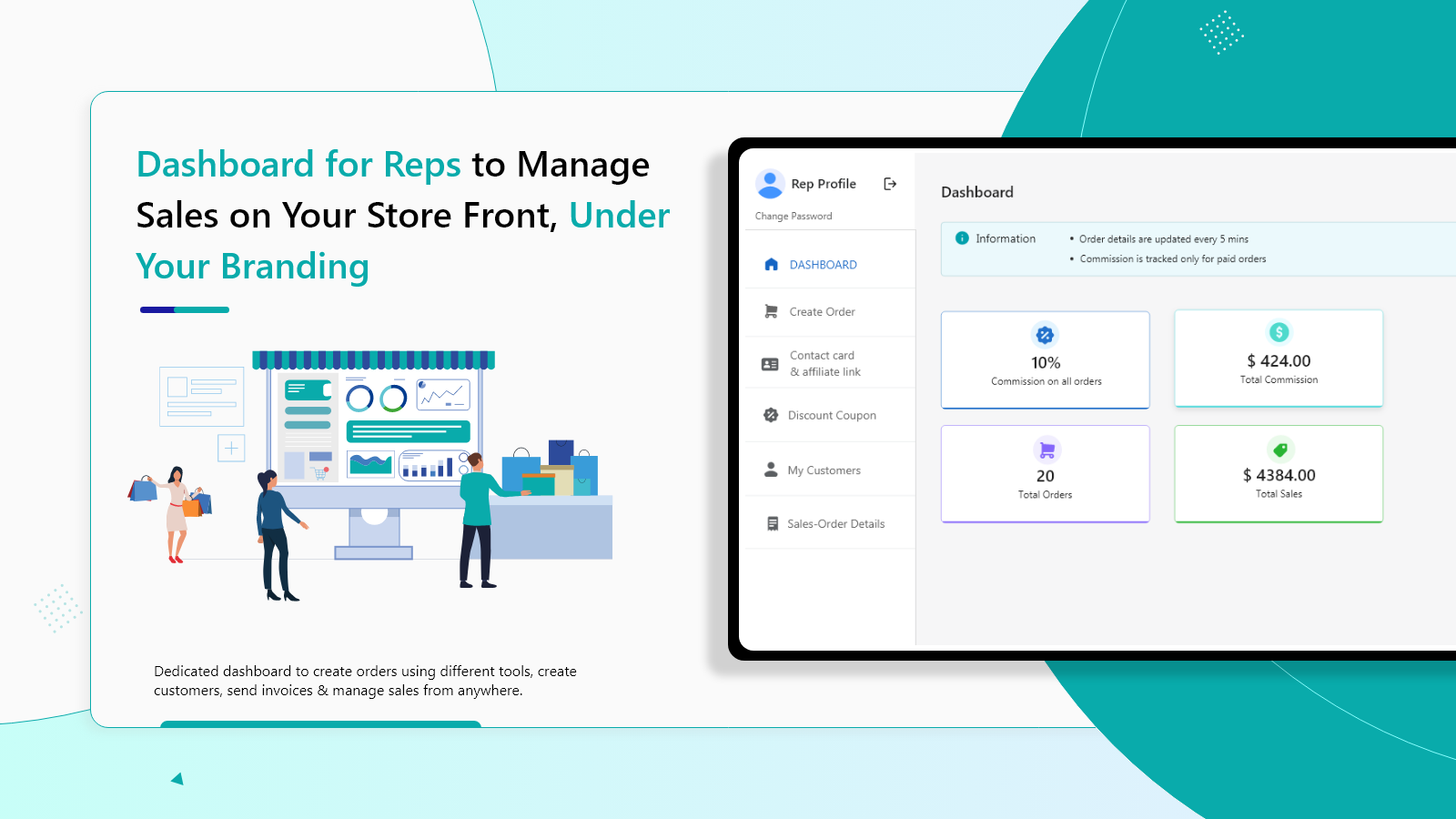Screen dimensions: 1456x819
Task: Click the dollar icon above Total Commission
Action: [1279, 332]
